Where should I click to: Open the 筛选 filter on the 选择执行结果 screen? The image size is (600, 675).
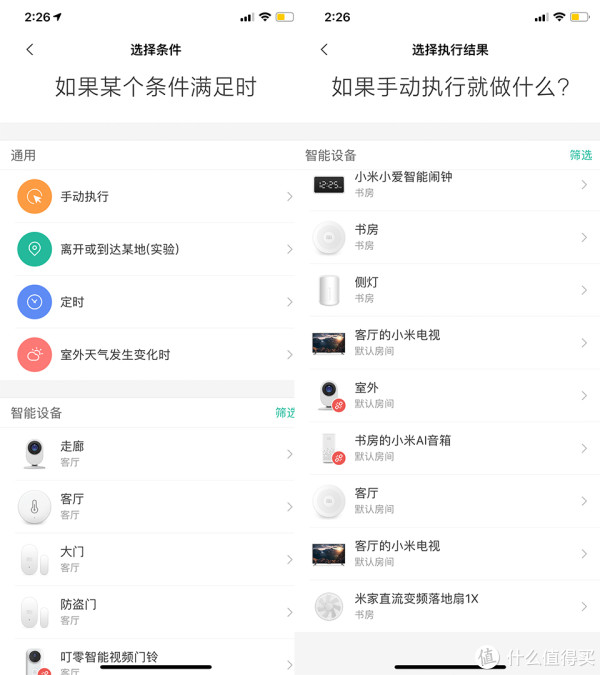580,155
